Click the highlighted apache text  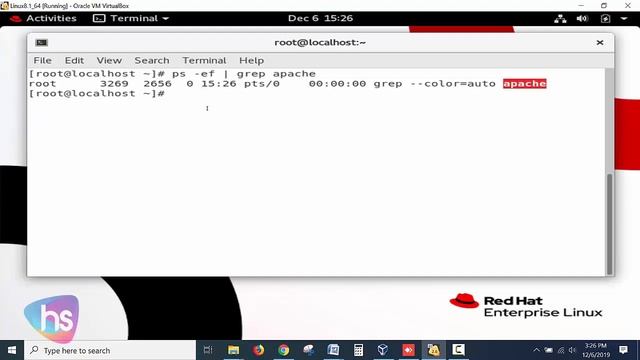tap(524, 84)
